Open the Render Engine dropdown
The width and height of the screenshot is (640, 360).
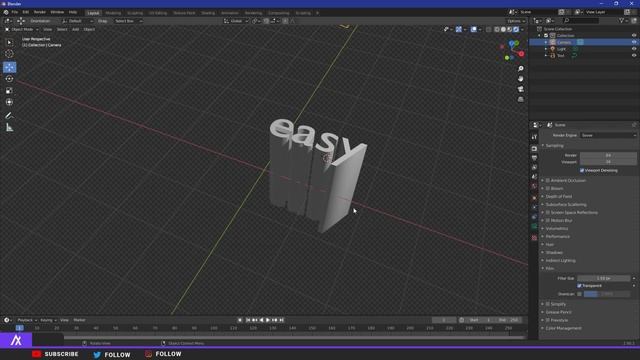[608, 135]
